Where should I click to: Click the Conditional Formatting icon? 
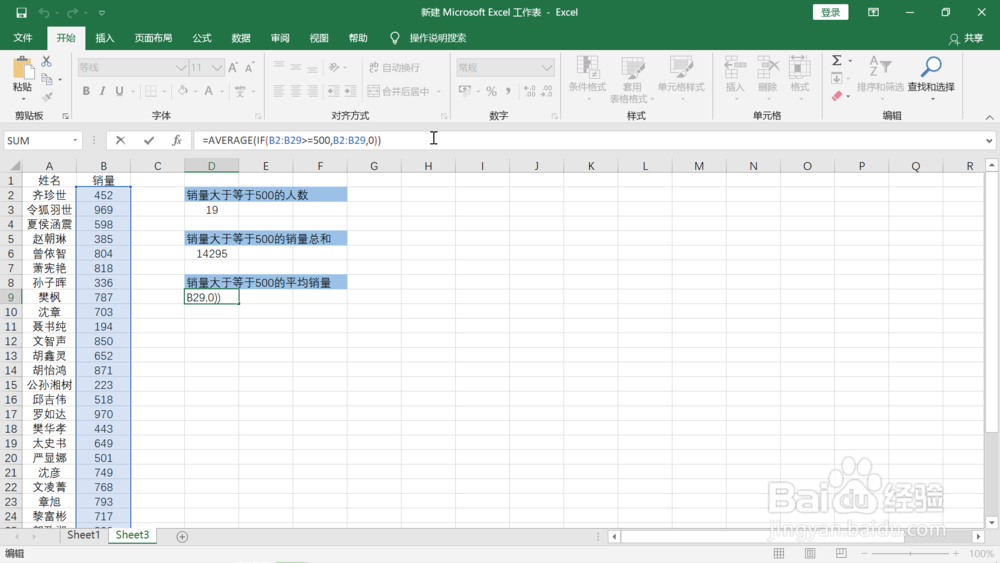tap(587, 68)
